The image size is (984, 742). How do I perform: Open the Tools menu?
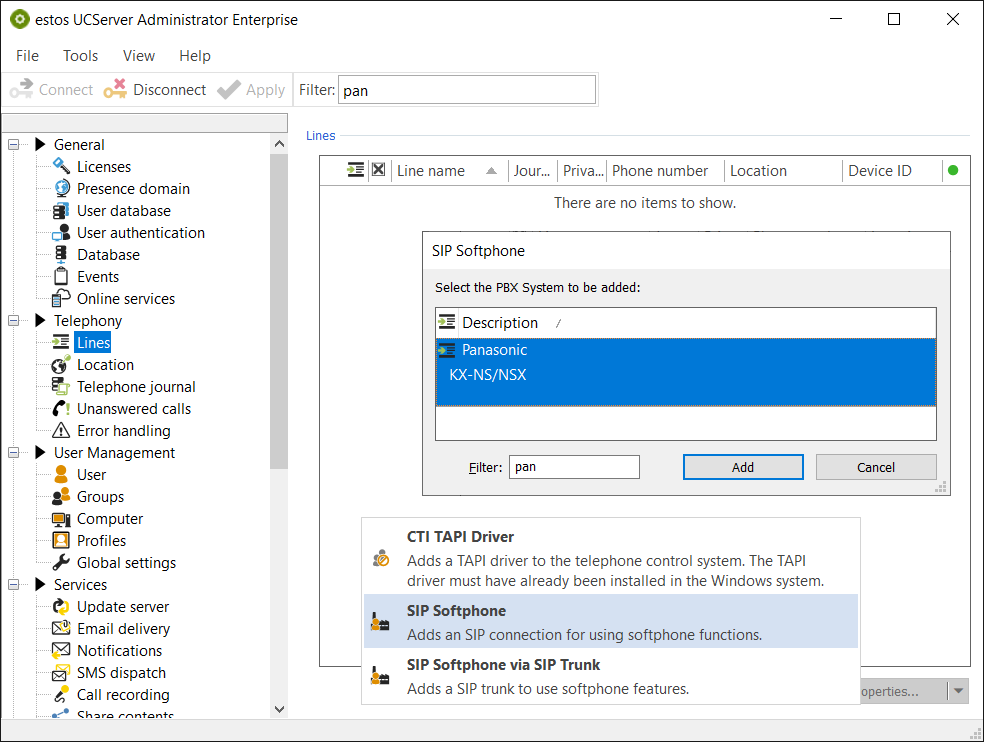80,56
